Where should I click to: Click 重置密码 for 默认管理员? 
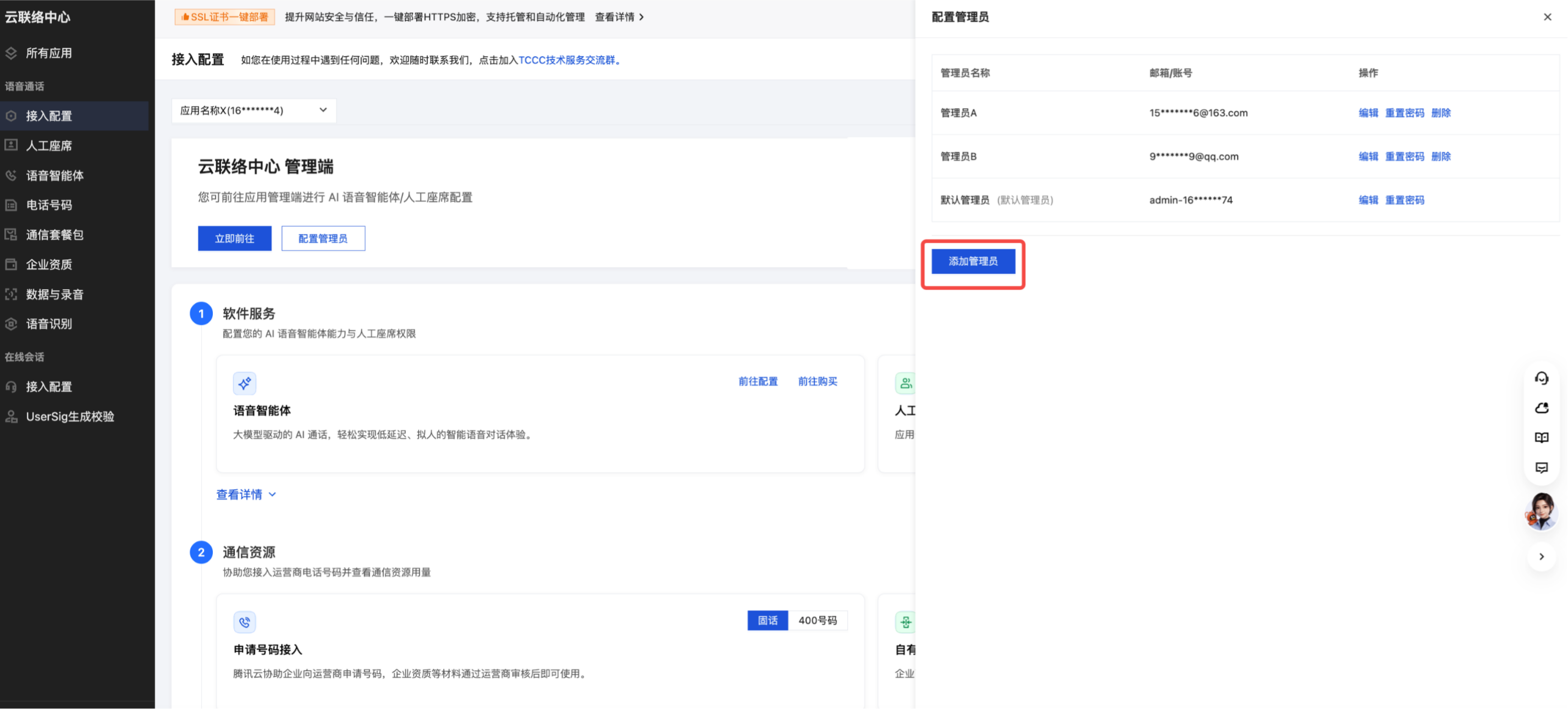(x=1404, y=200)
